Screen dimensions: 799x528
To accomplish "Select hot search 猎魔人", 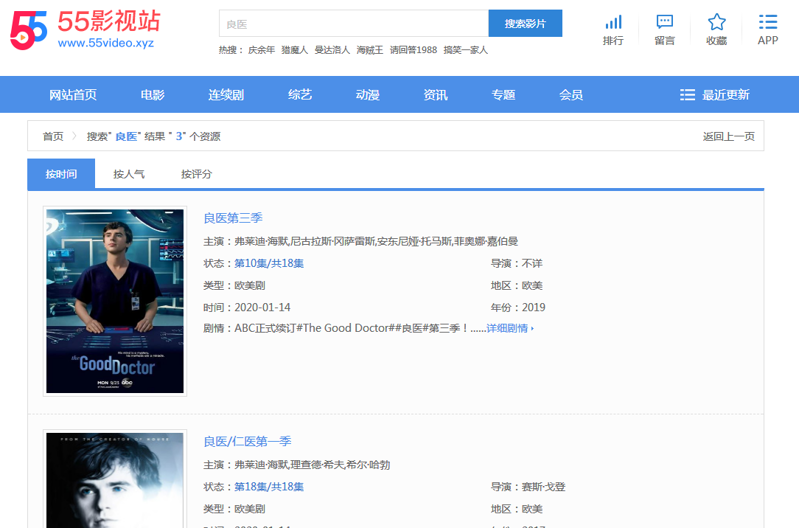I will coord(295,50).
